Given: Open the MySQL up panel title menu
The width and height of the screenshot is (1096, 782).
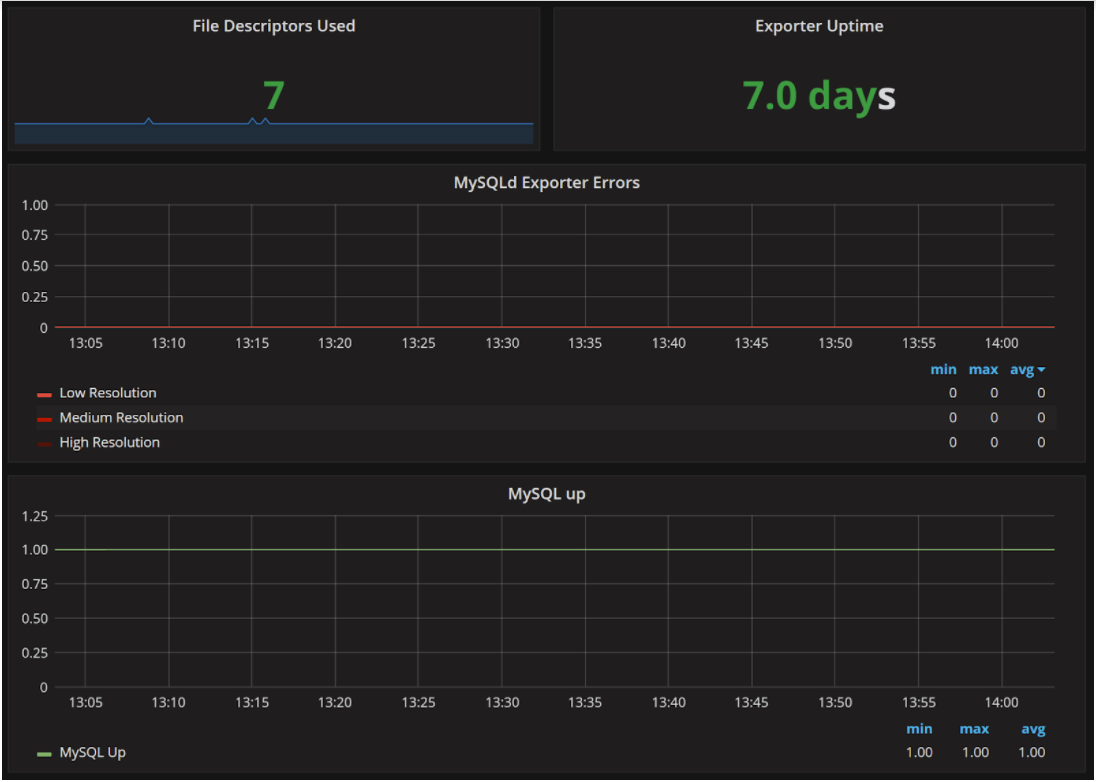Looking at the screenshot, I should click(x=547, y=493).
